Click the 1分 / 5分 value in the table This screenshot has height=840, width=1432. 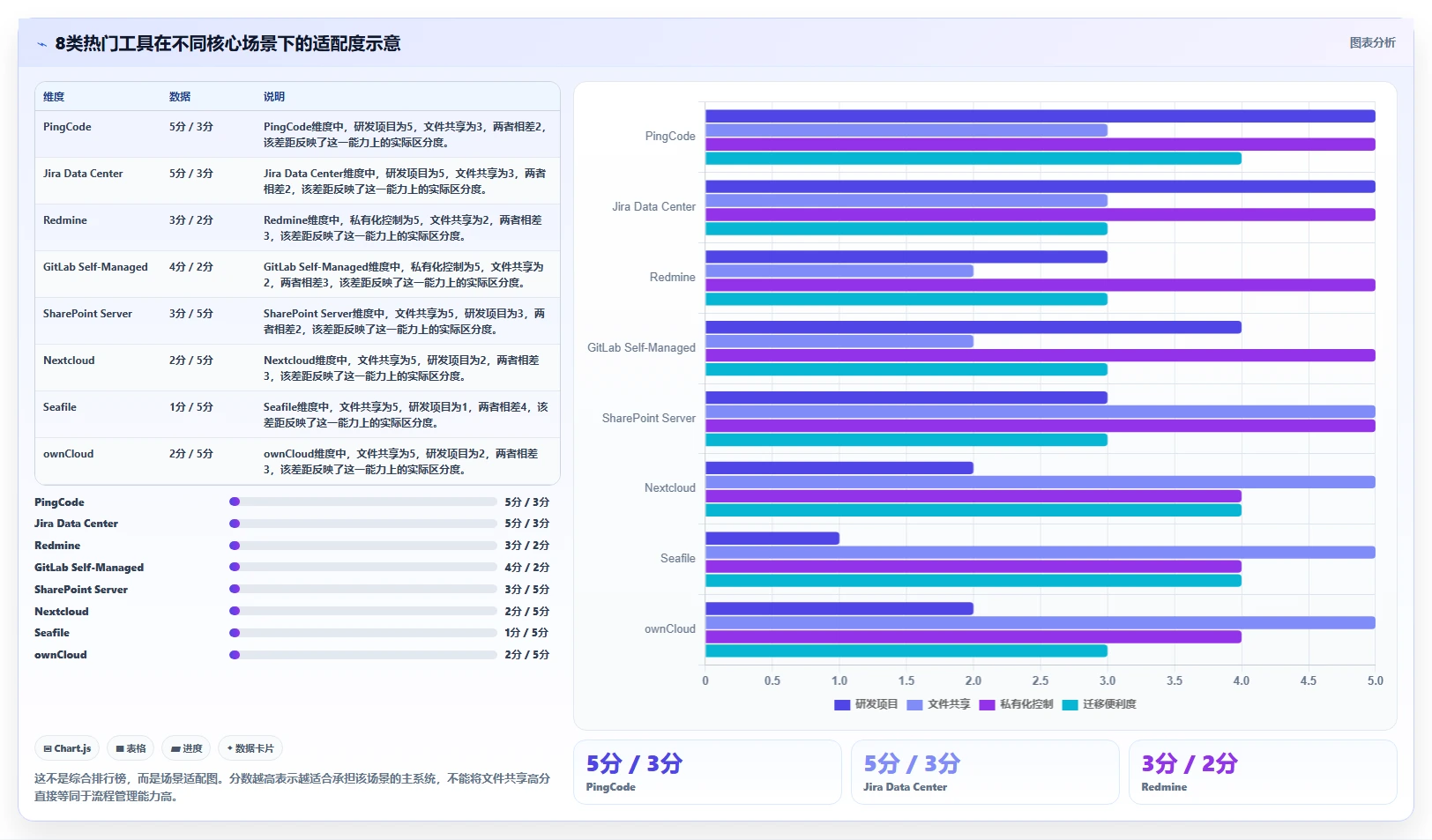click(x=191, y=407)
